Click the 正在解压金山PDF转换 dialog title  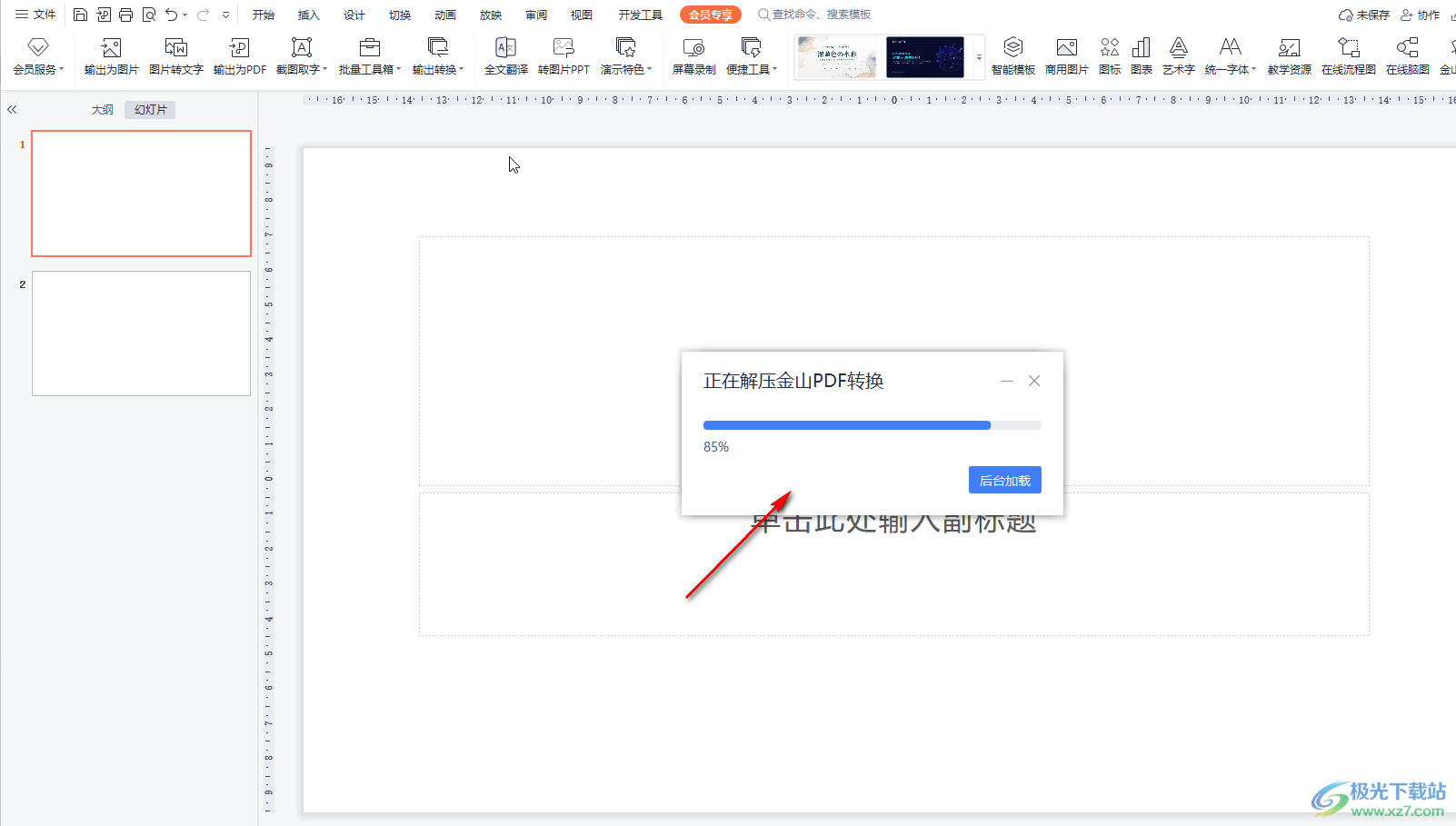793,381
